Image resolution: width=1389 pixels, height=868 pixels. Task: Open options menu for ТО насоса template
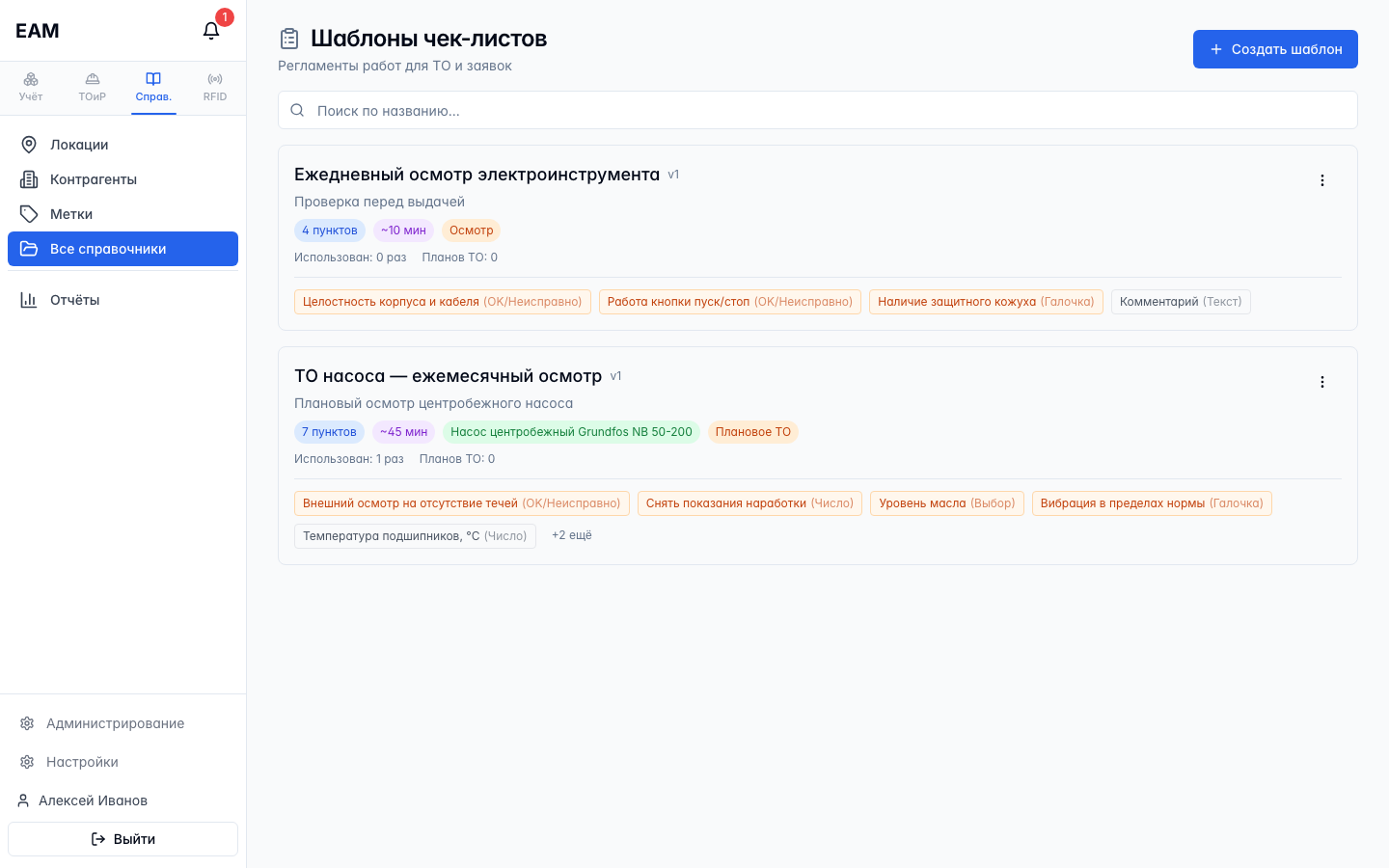coord(1322,382)
